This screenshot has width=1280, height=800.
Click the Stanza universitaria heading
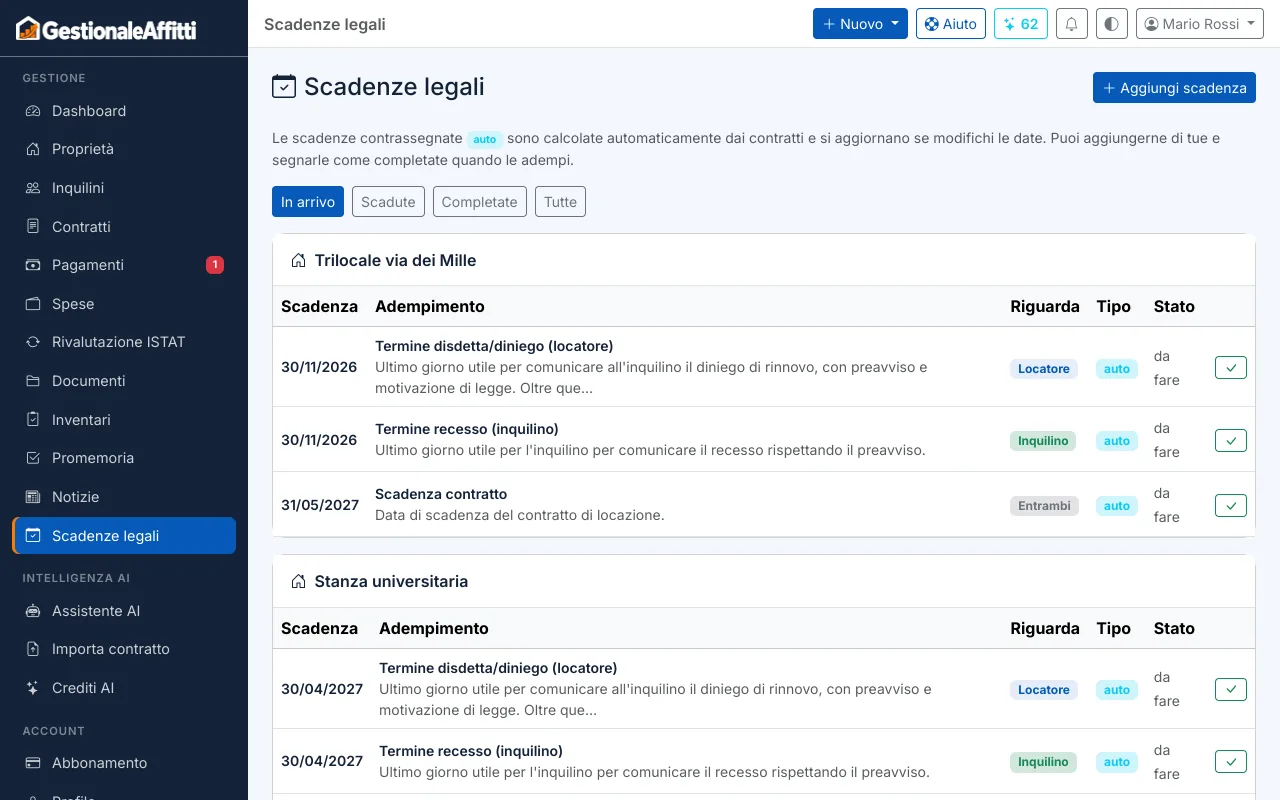click(391, 582)
